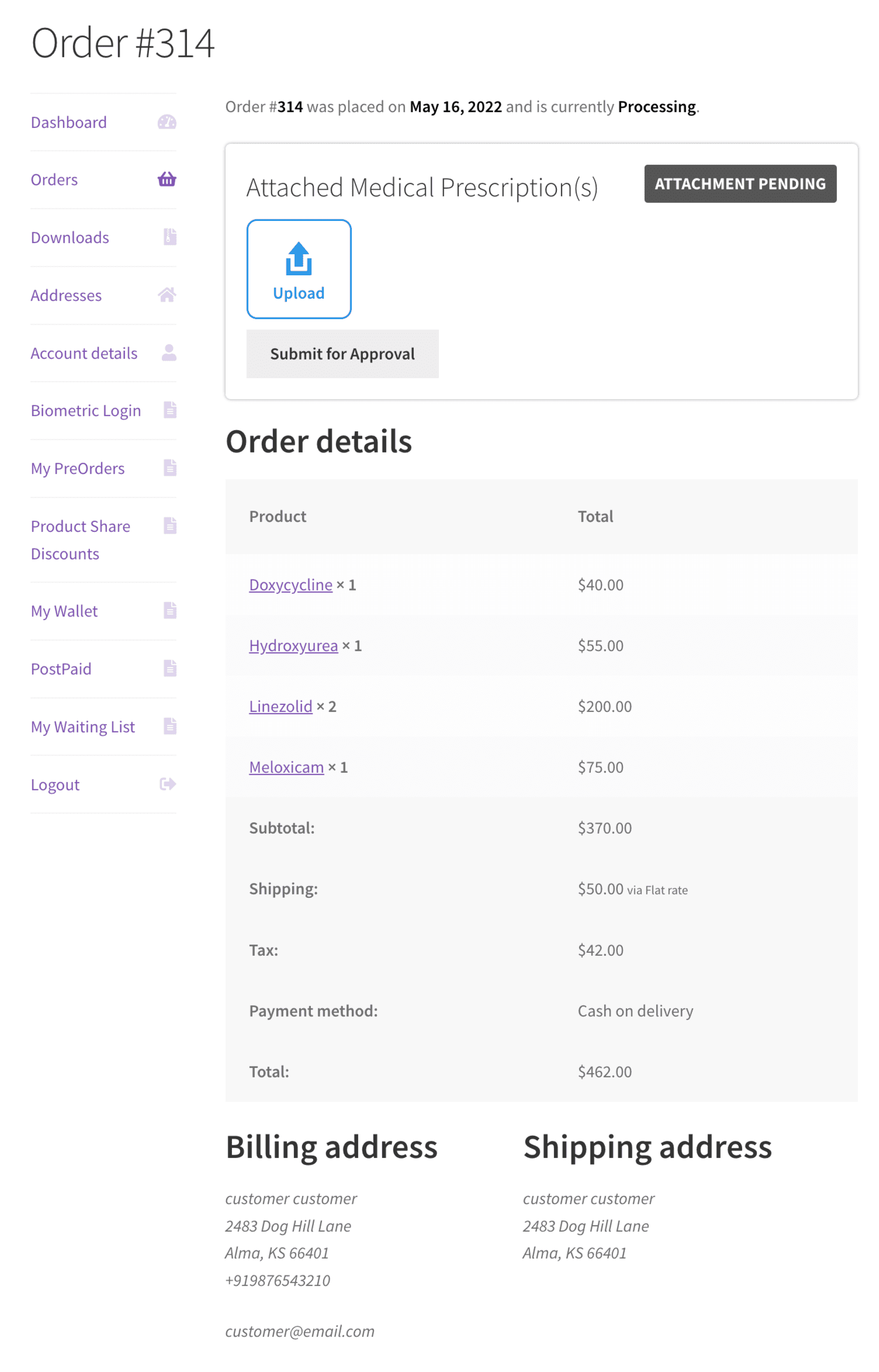Screen dimensions: 879x1372
Task: Click the Biometric Login document icon
Action: click(x=170, y=410)
